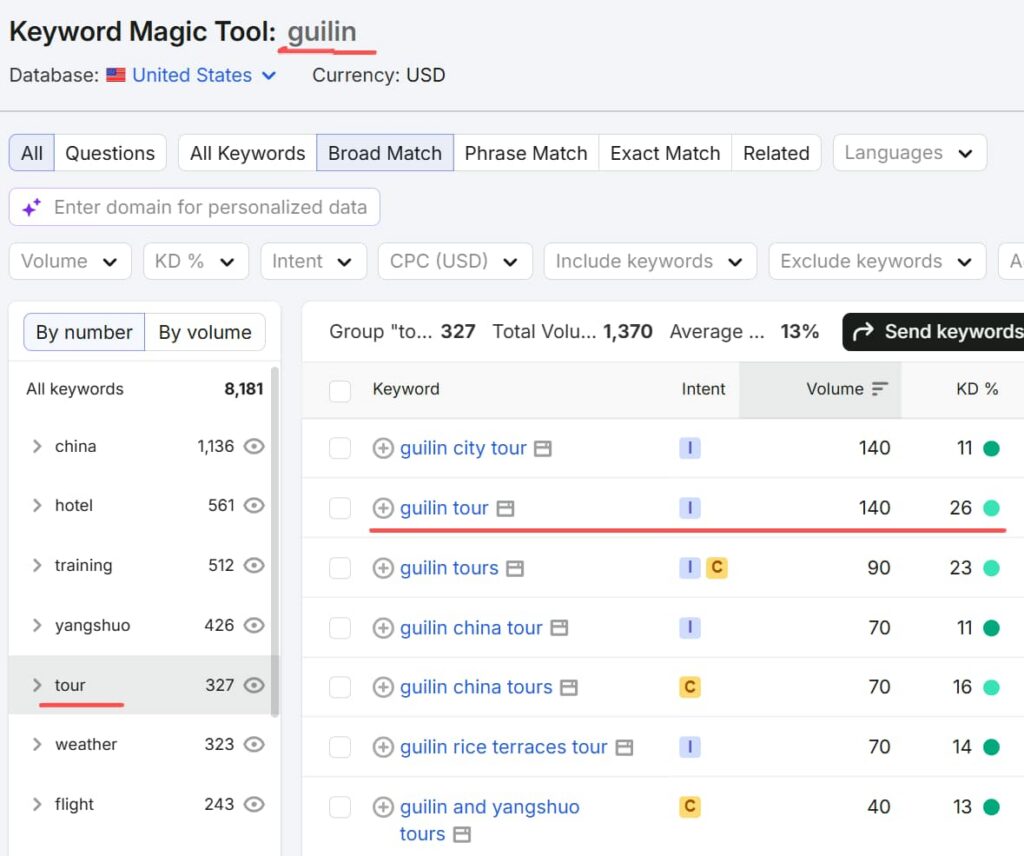
Task: Expand the yangshuo keyword group
Action: point(37,626)
